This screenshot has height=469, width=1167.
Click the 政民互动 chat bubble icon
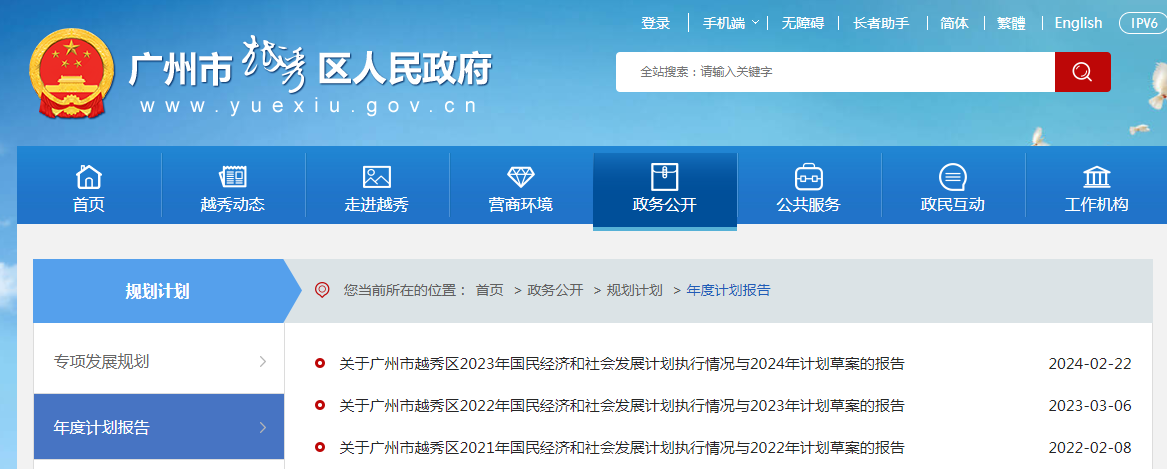coord(952,177)
